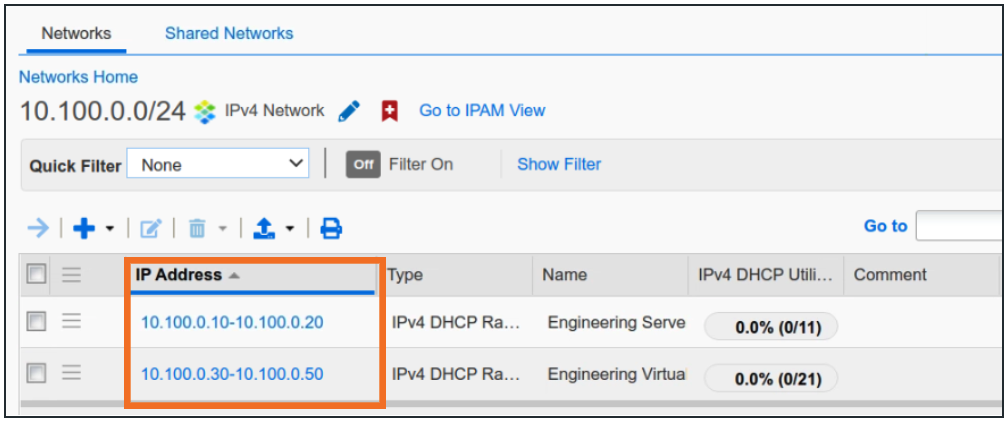Open the Quick Filter dropdown
The image size is (1008, 422).
tap(218, 164)
